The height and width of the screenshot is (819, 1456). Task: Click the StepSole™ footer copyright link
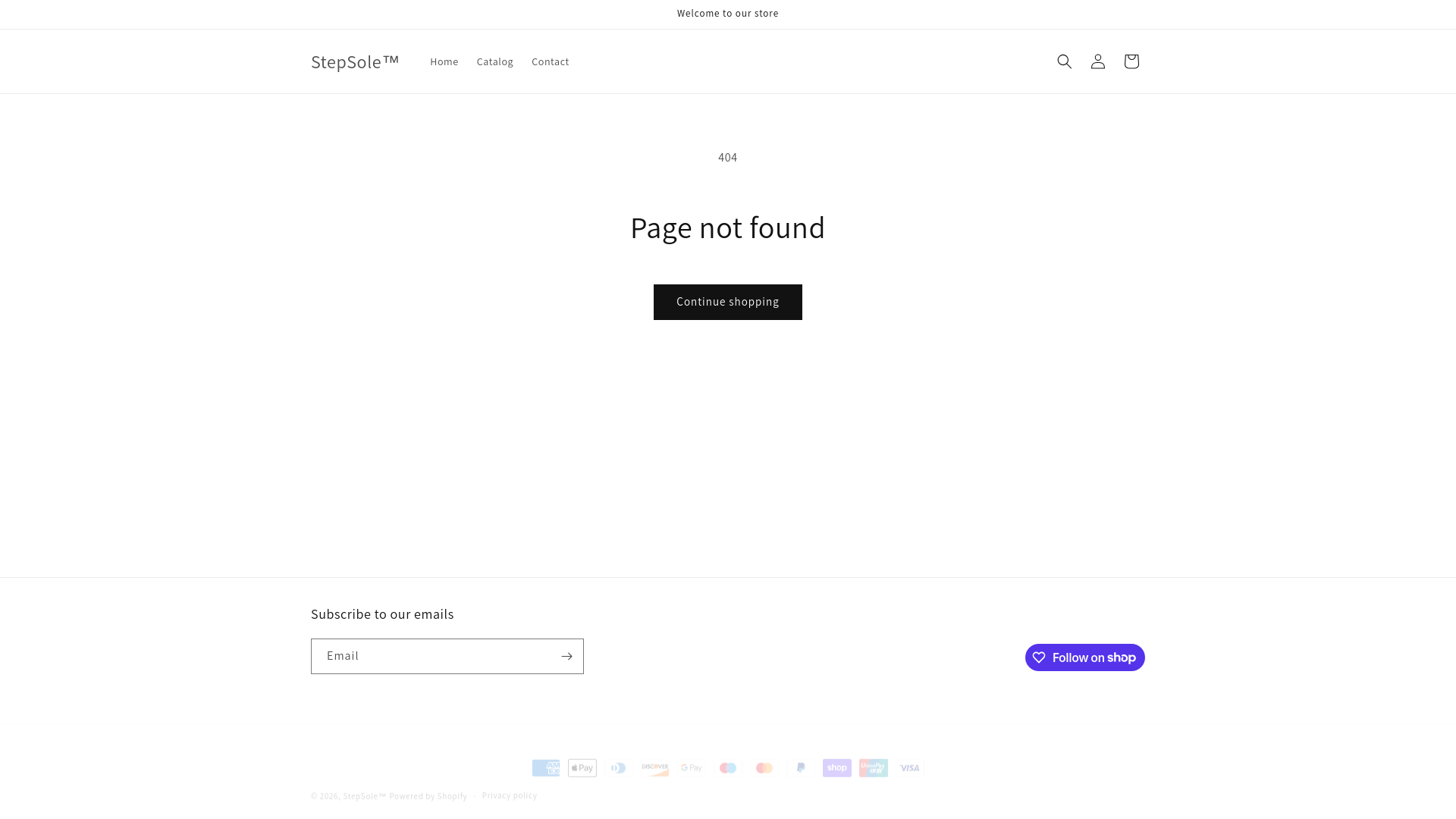pos(365,796)
